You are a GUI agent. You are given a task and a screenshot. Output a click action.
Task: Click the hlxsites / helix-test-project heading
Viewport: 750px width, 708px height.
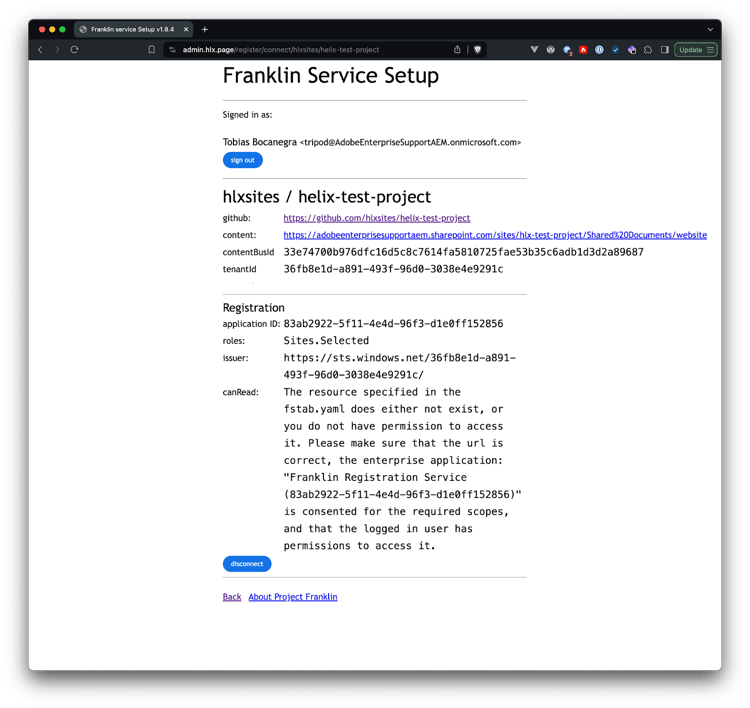tap(327, 197)
